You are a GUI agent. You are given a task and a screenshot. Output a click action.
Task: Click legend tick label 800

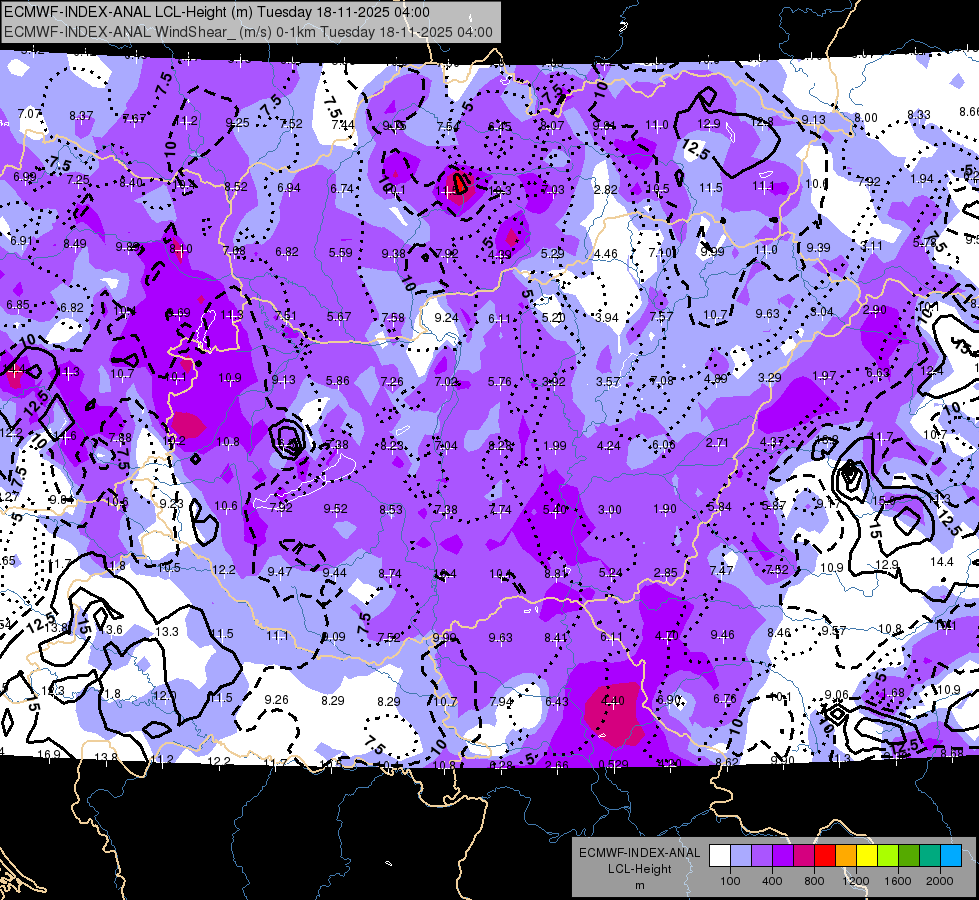(814, 881)
